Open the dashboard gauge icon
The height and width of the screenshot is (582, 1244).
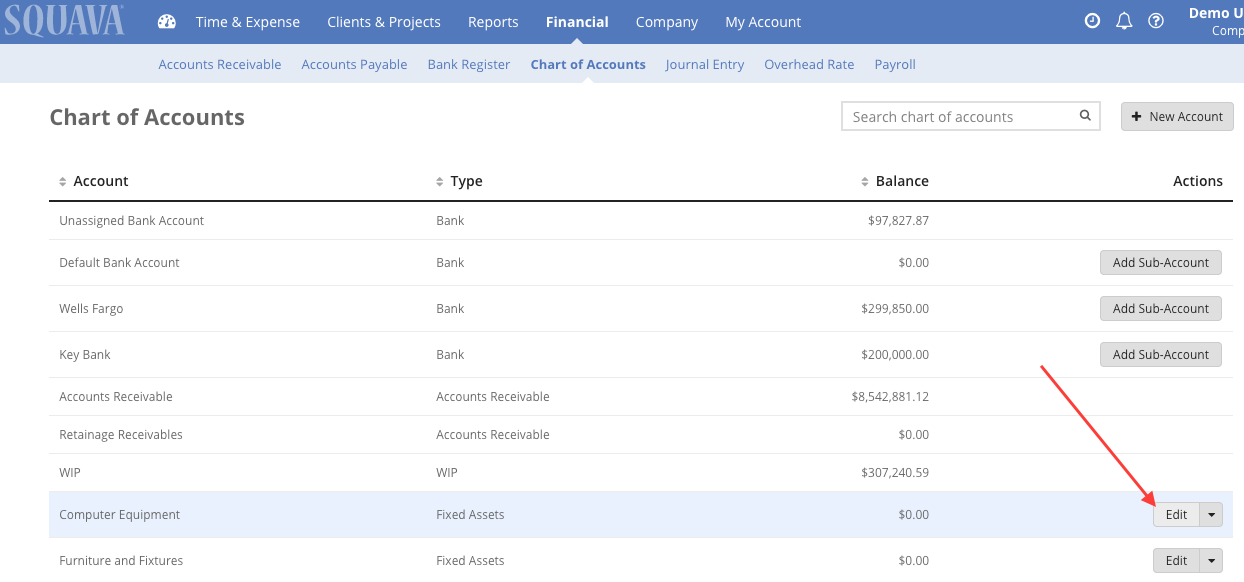click(166, 21)
